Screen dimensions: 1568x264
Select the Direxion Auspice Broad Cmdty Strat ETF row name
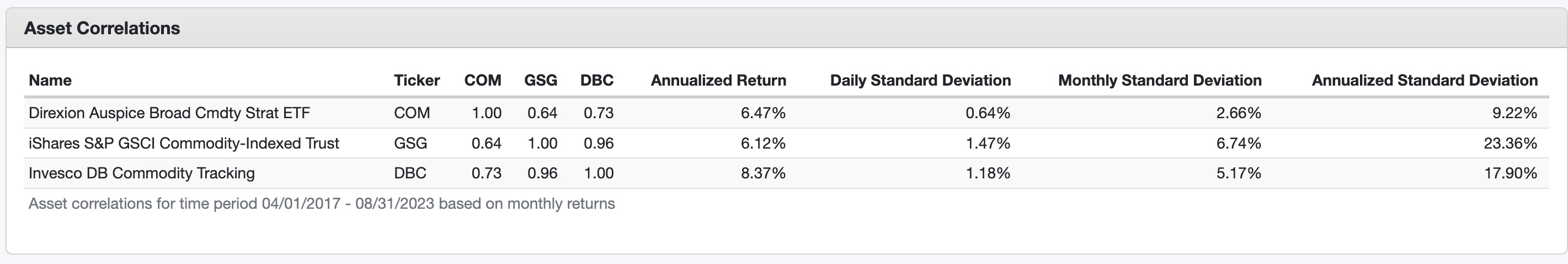[169, 113]
